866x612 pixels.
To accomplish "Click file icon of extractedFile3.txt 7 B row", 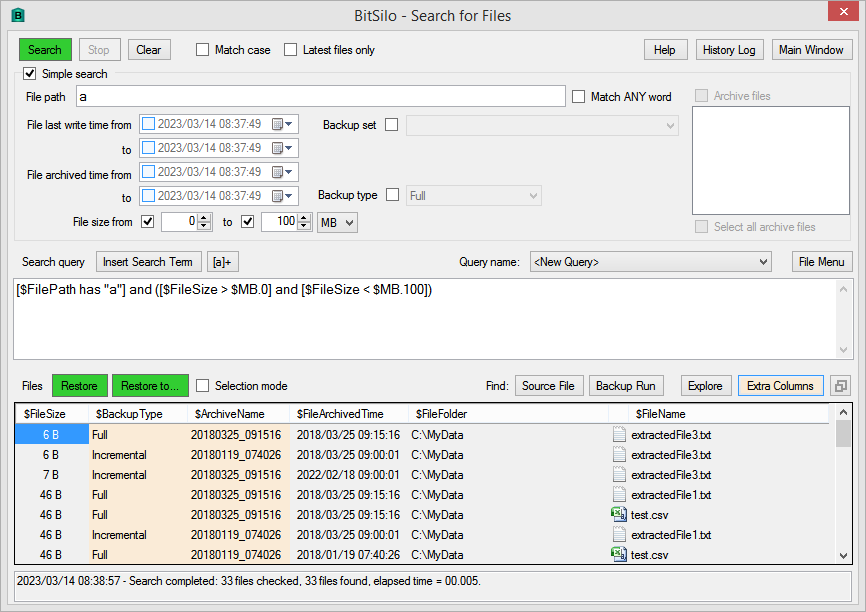I will click(x=619, y=474).
